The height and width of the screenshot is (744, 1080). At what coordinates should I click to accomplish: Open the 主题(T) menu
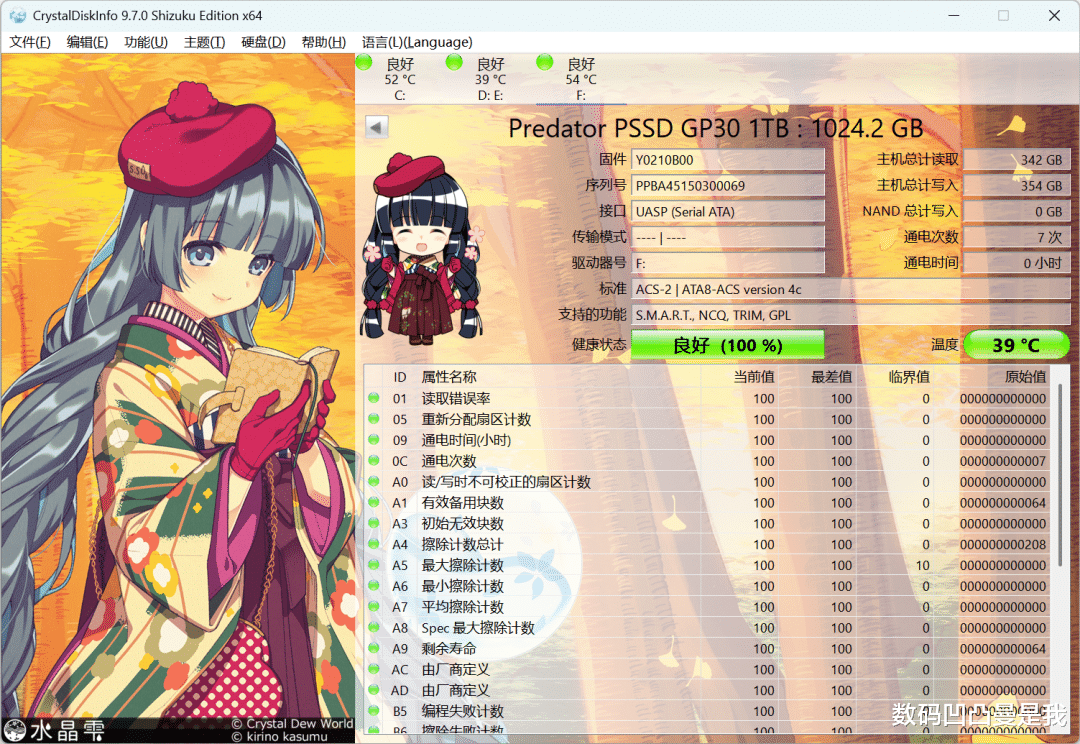pyautogui.click(x=205, y=42)
